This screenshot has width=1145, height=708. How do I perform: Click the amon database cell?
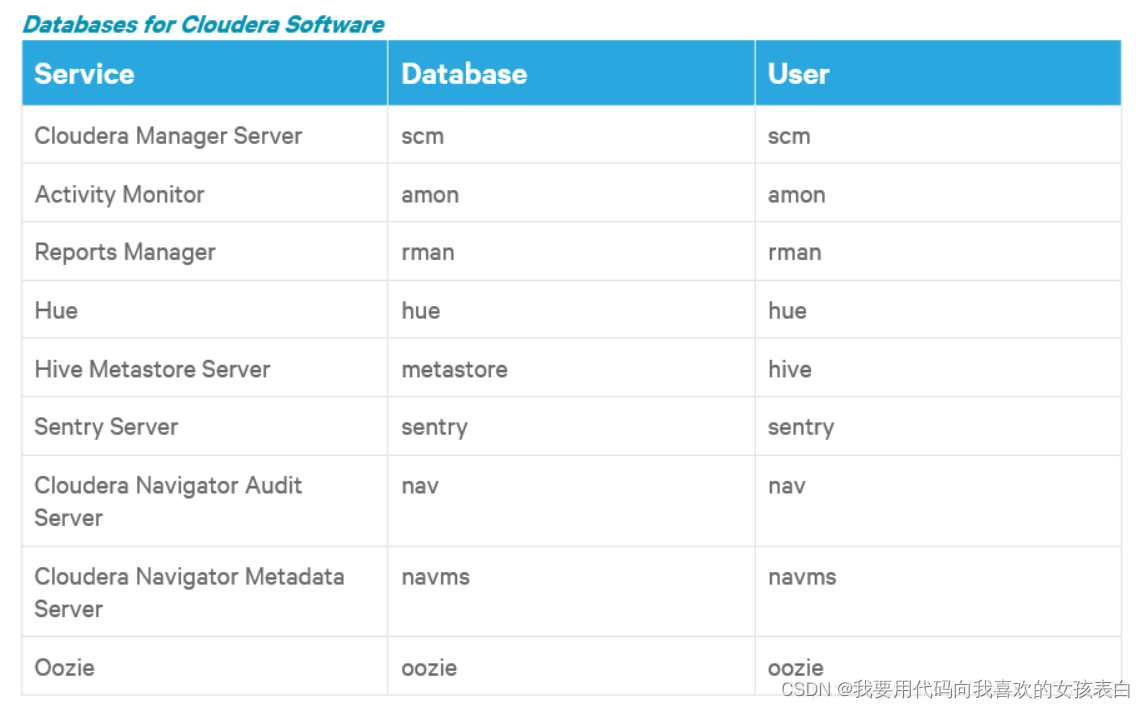point(430,194)
